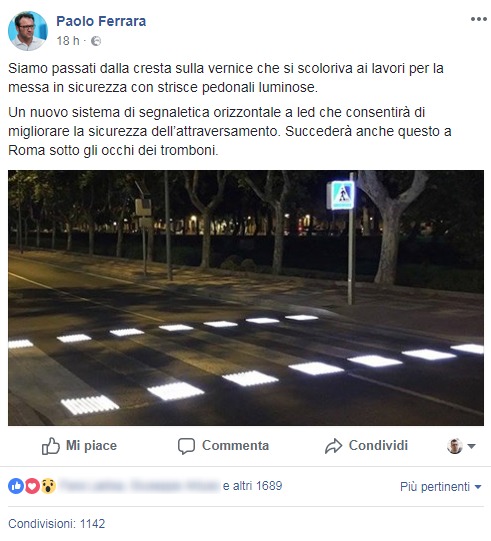Click the wow face reaction icon
Viewport: 491px width, 541px height.
click(49, 486)
